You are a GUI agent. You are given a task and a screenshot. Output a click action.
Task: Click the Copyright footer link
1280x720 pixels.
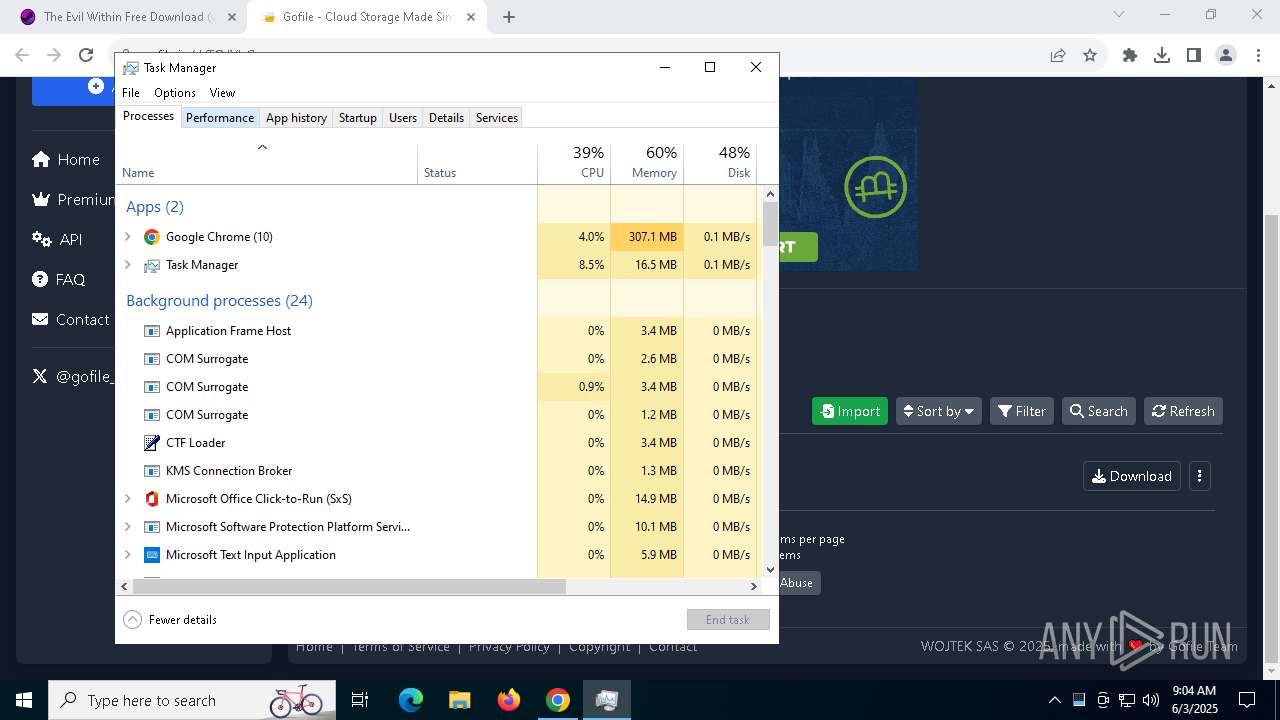[x=600, y=646]
